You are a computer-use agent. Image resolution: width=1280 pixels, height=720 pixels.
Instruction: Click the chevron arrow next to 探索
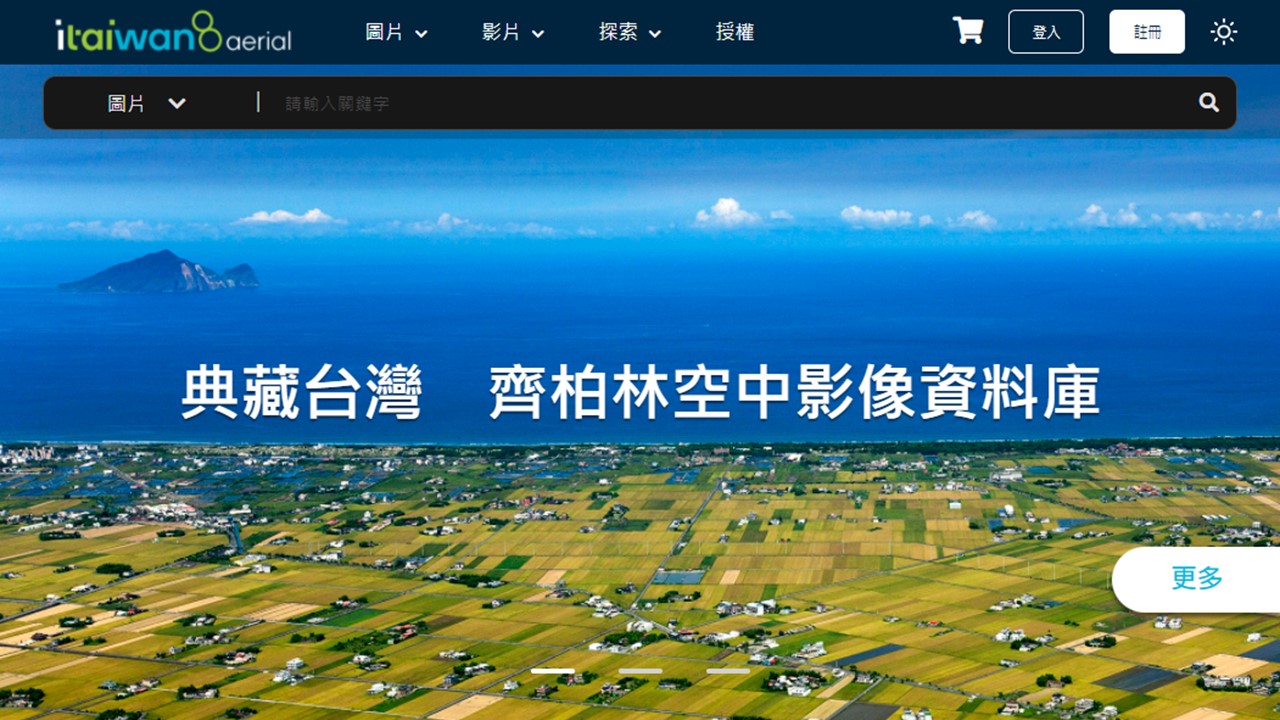point(655,34)
